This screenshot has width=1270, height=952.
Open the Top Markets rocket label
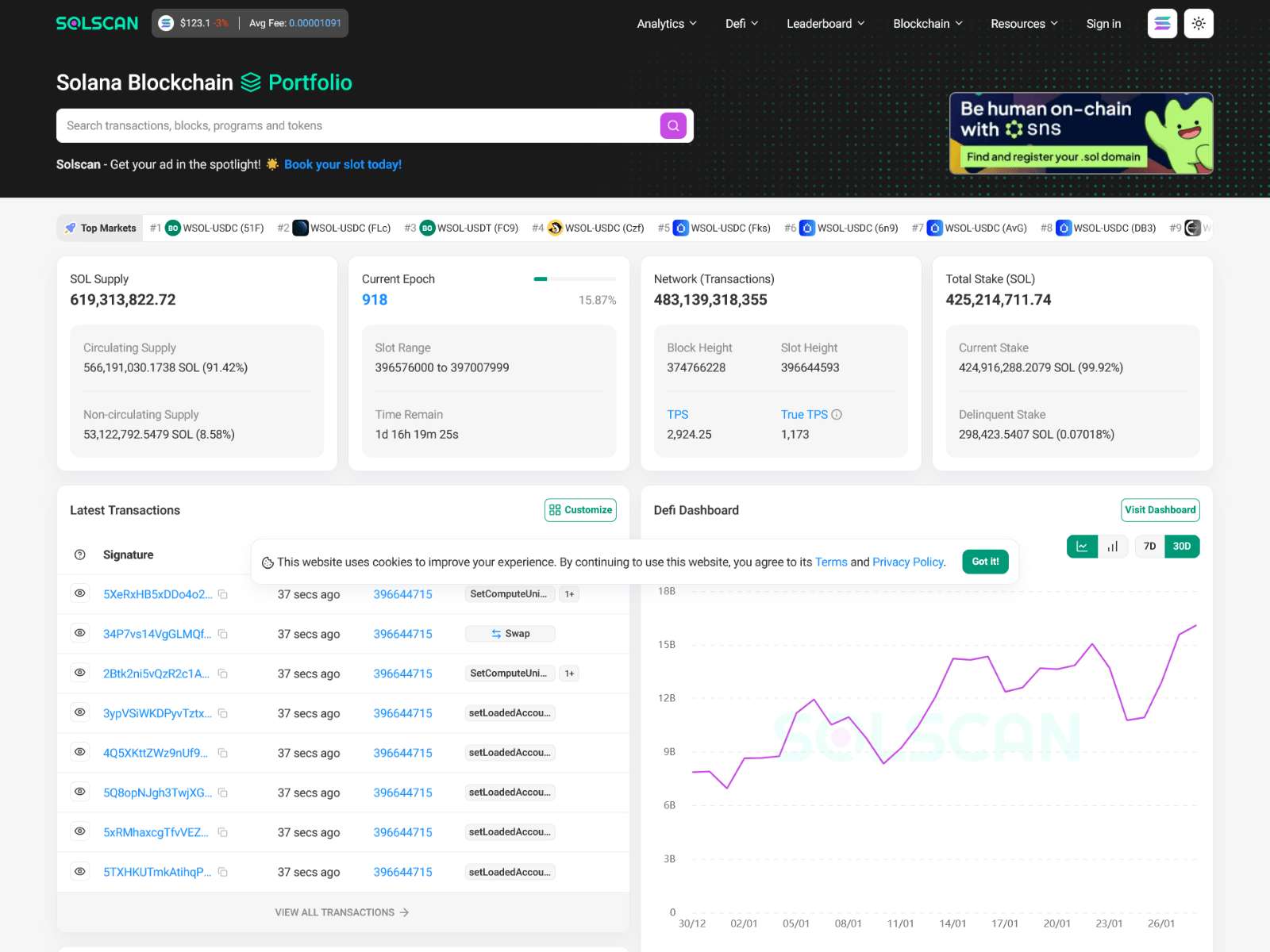[100, 228]
